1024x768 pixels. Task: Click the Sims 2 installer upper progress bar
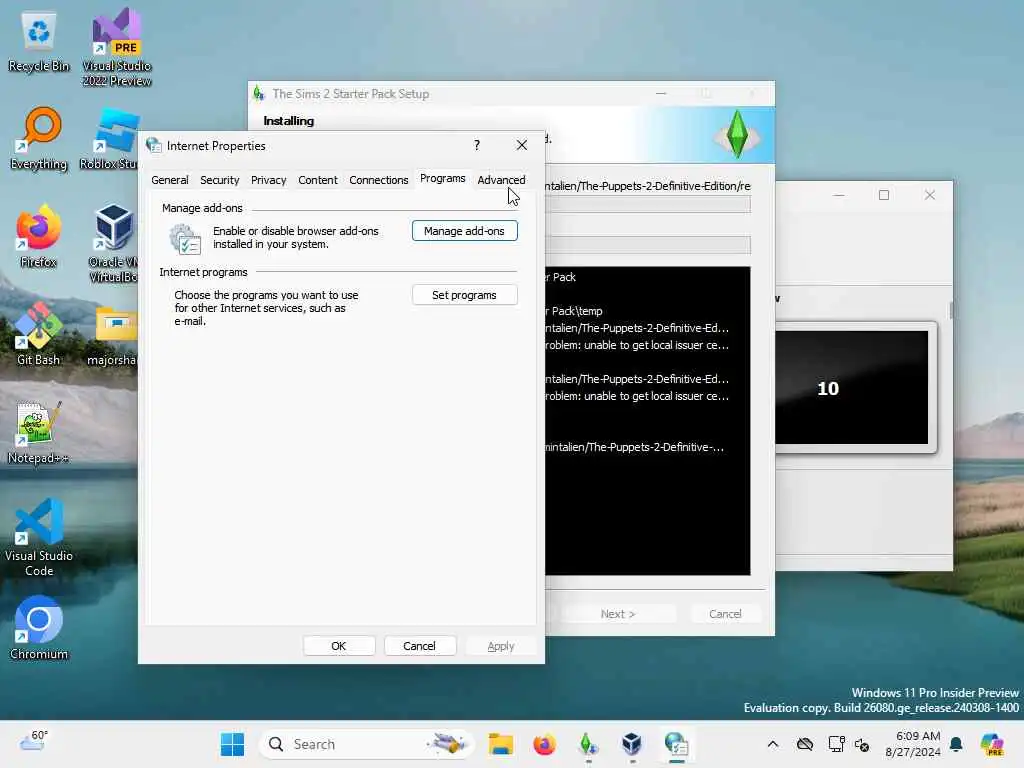(648, 204)
